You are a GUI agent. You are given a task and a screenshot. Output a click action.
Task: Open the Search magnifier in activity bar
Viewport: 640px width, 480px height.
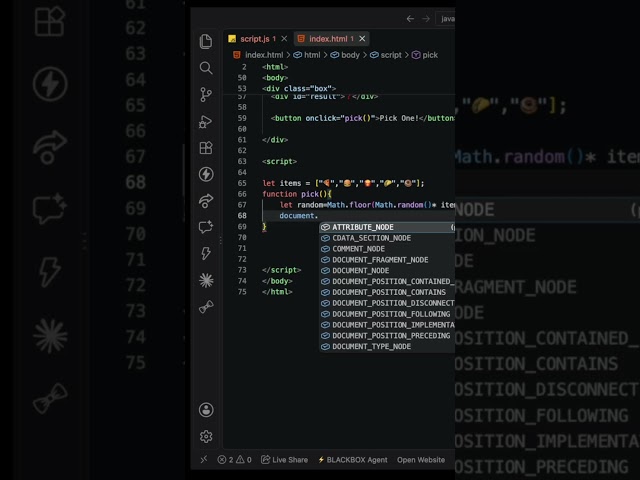pos(206,68)
